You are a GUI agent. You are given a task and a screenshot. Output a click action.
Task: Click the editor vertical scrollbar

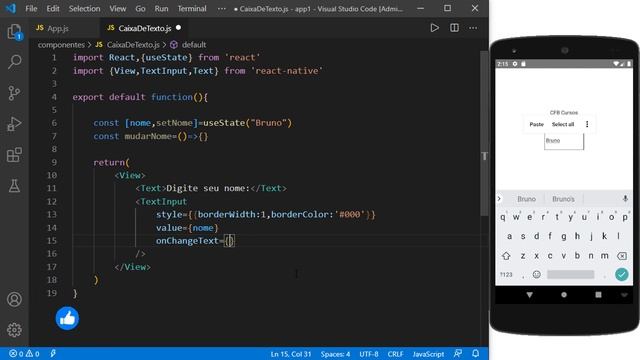point(484,133)
